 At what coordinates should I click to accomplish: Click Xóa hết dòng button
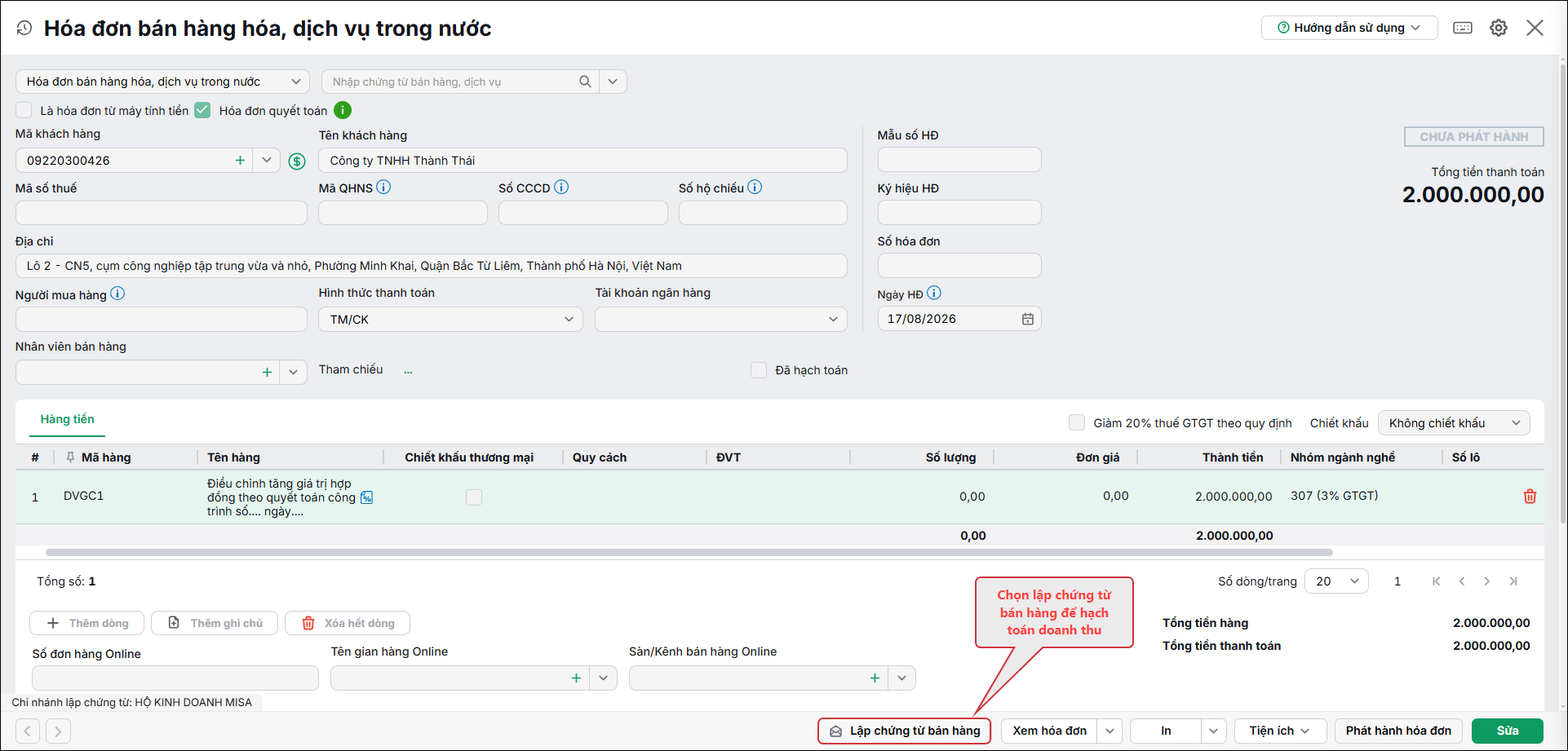[x=348, y=623]
